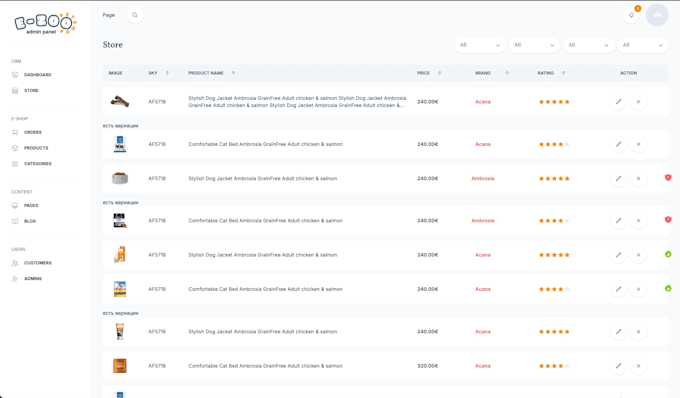Click the Categories grid icon in sidebar
Image resolution: width=680 pixels, height=398 pixels.
[x=15, y=163]
